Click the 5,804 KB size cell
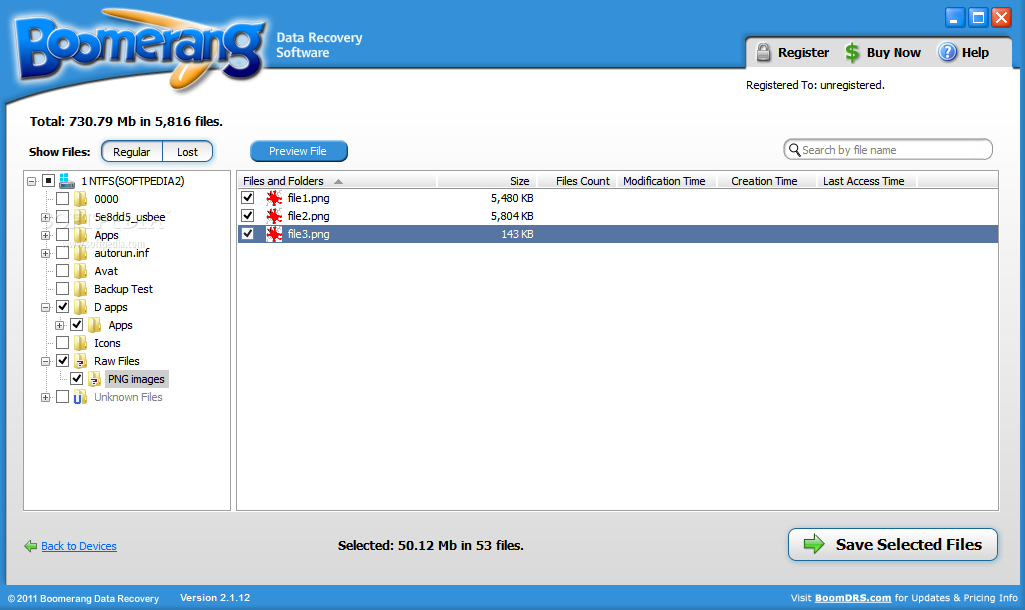Viewport: 1025px width, 610px height. point(512,216)
